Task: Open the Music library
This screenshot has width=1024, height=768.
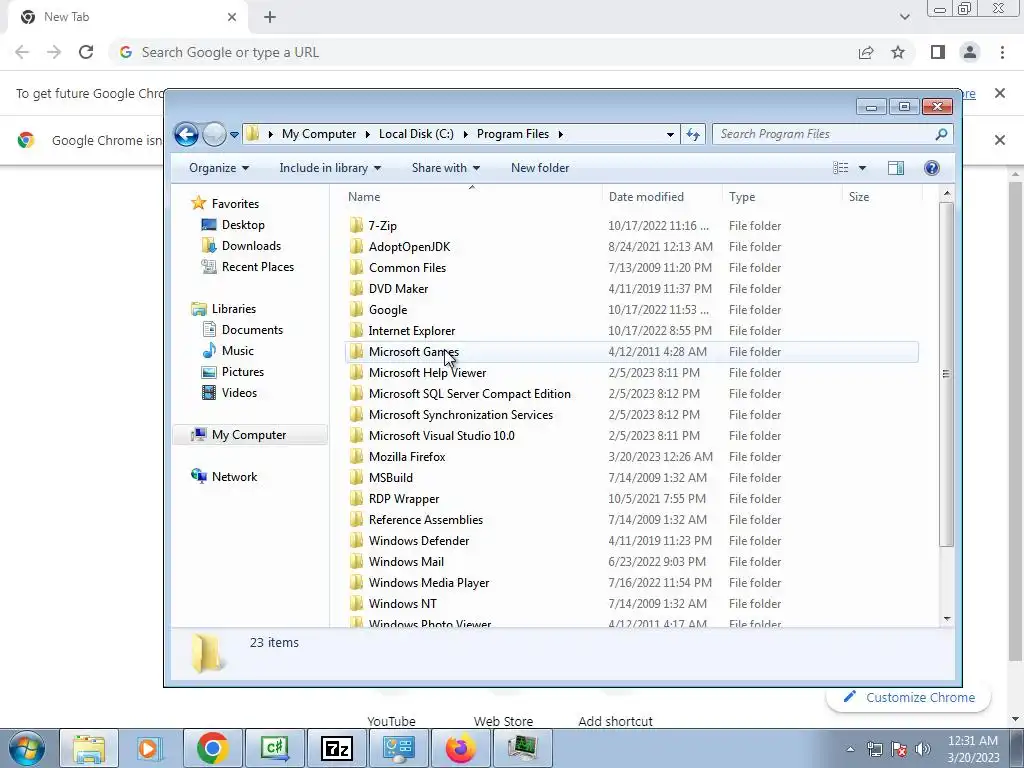Action: (x=238, y=351)
